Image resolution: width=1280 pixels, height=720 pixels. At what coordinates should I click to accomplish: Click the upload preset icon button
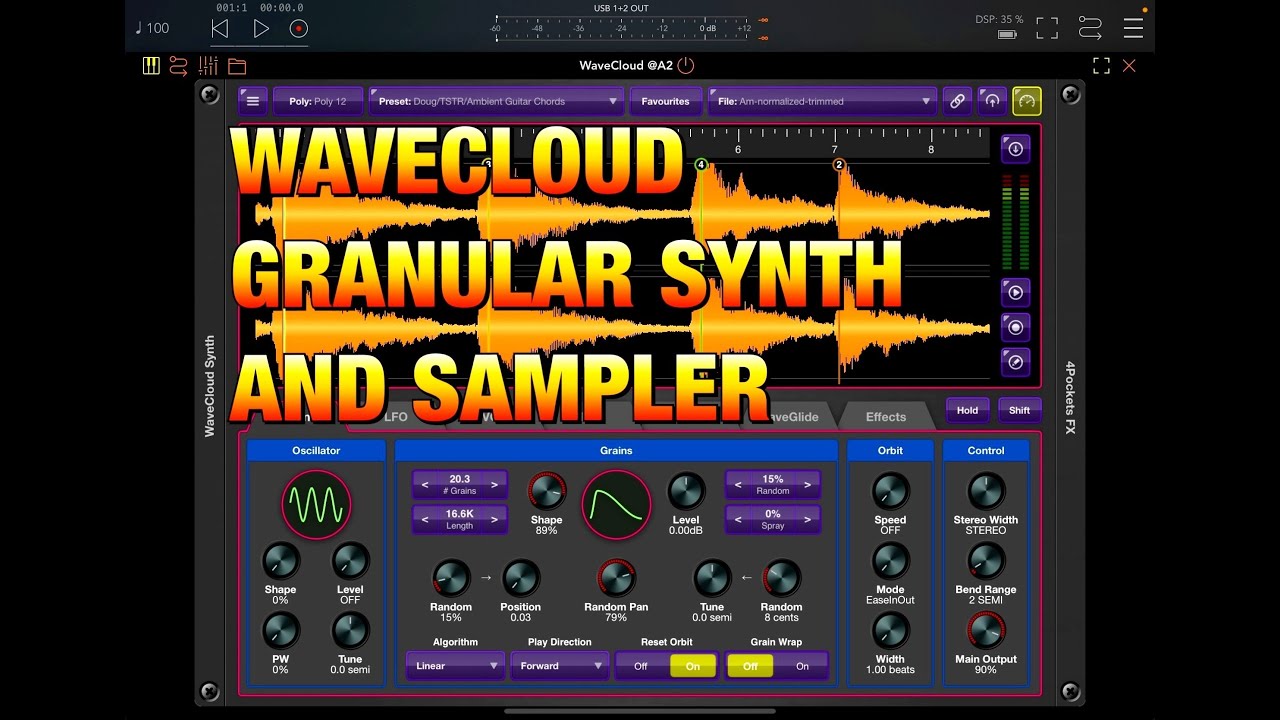(992, 101)
